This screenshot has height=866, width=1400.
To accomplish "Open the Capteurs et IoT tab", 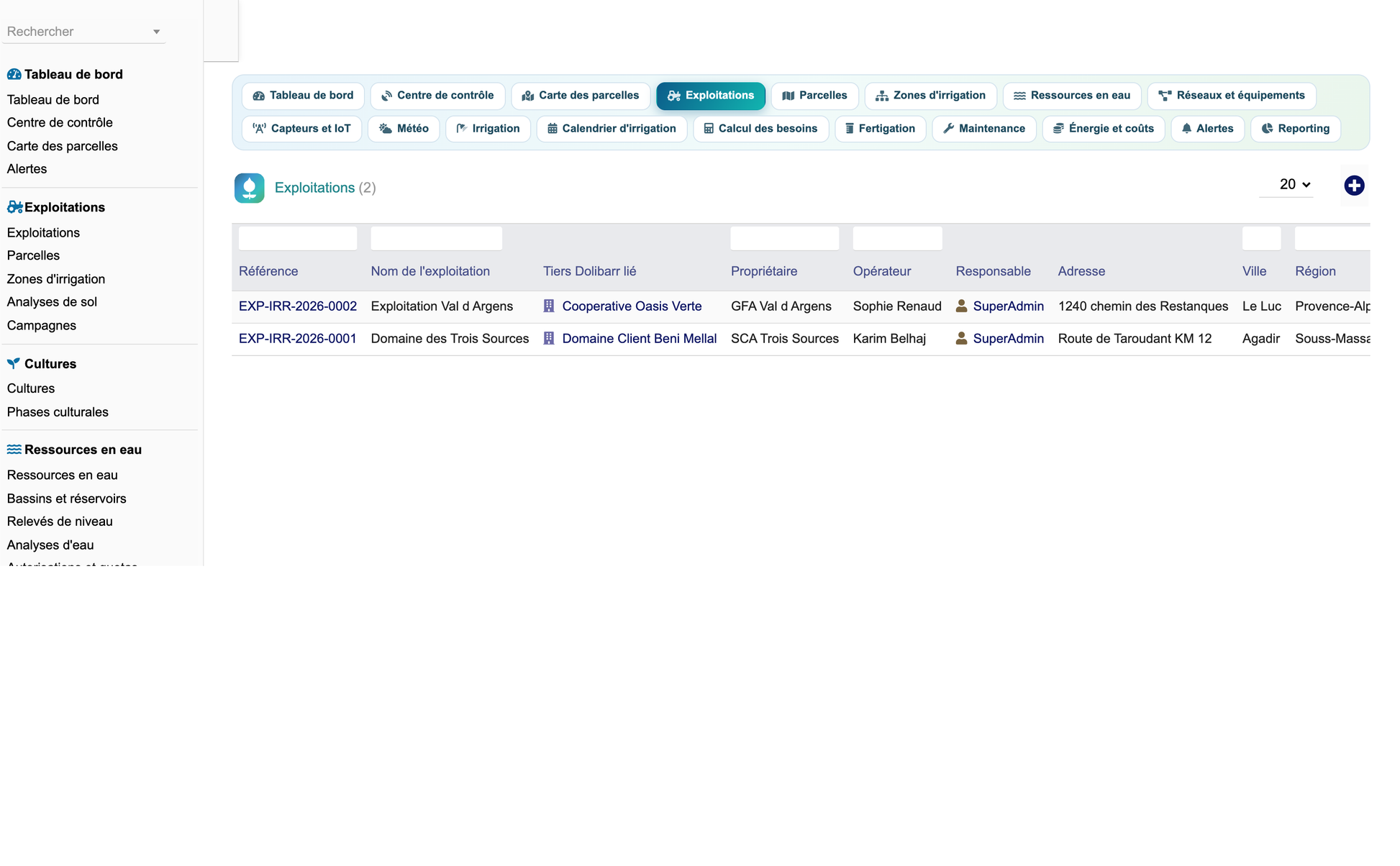I will [x=301, y=129].
